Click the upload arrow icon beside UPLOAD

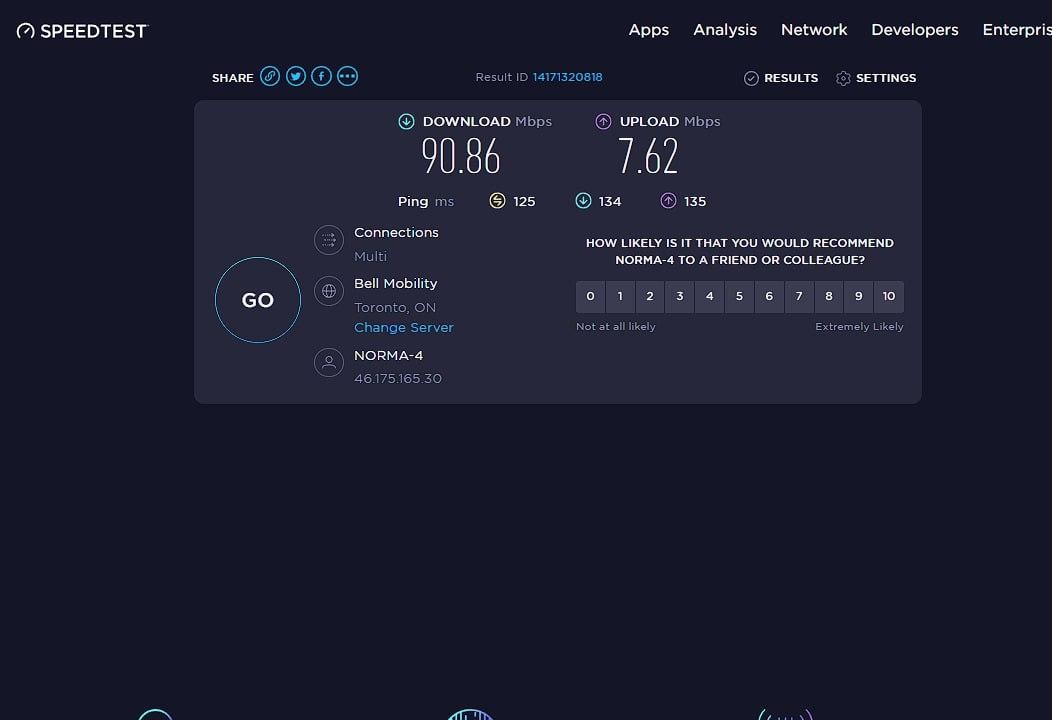(x=603, y=121)
